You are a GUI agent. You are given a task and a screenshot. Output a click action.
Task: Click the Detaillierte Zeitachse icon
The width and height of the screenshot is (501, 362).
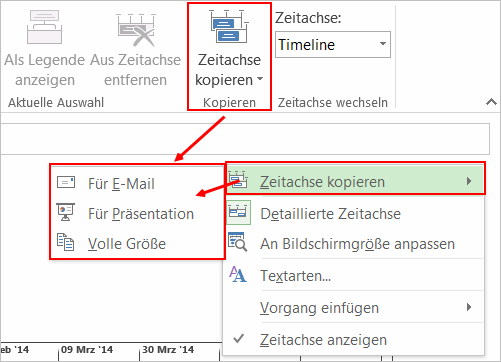tap(238, 212)
